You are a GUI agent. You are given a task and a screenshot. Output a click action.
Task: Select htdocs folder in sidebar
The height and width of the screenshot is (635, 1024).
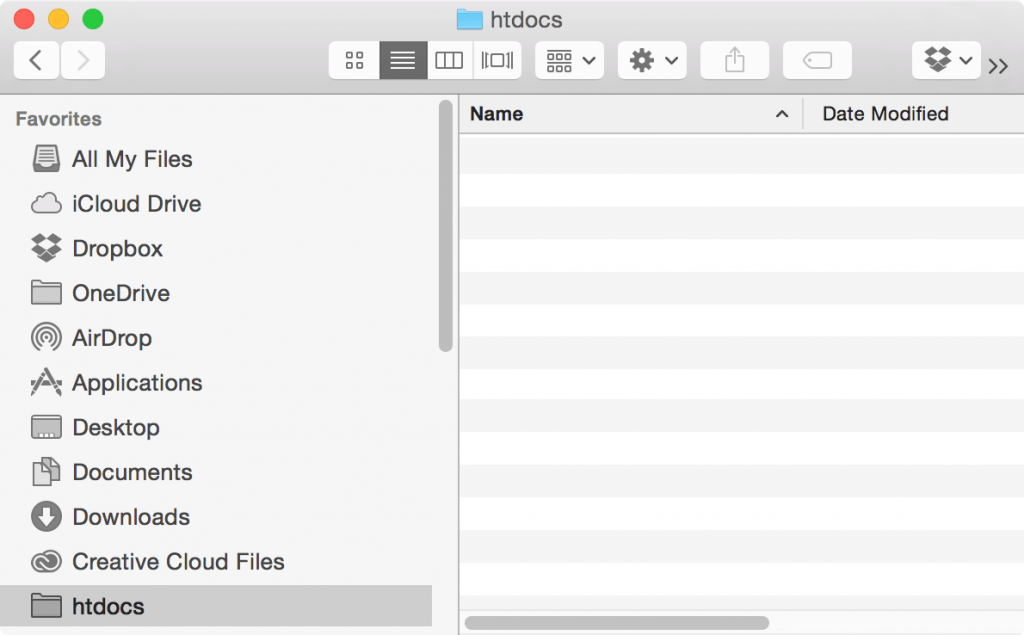(216, 606)
